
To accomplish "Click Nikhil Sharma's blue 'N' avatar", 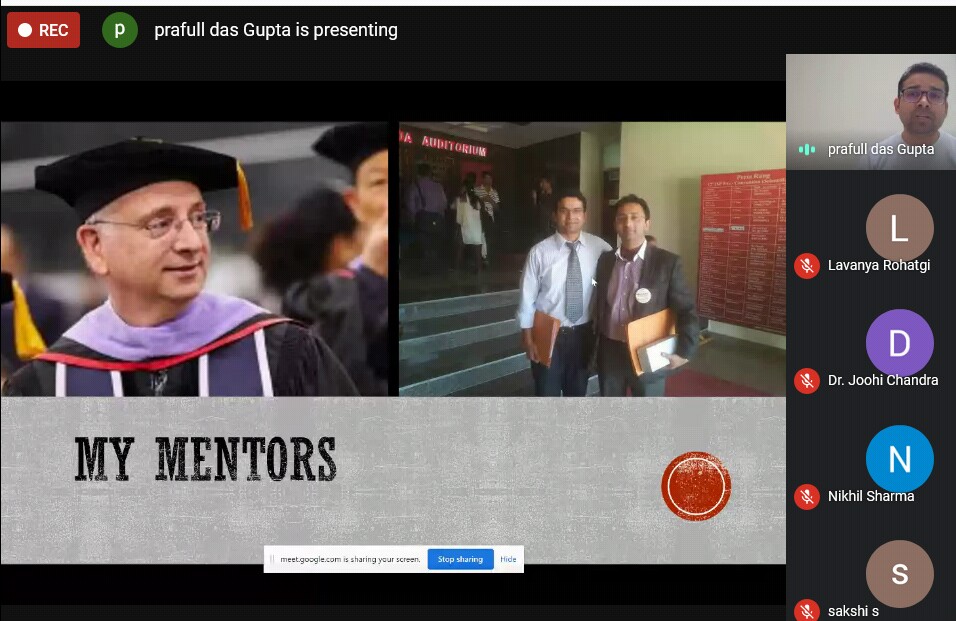I will tap(899, 459).
